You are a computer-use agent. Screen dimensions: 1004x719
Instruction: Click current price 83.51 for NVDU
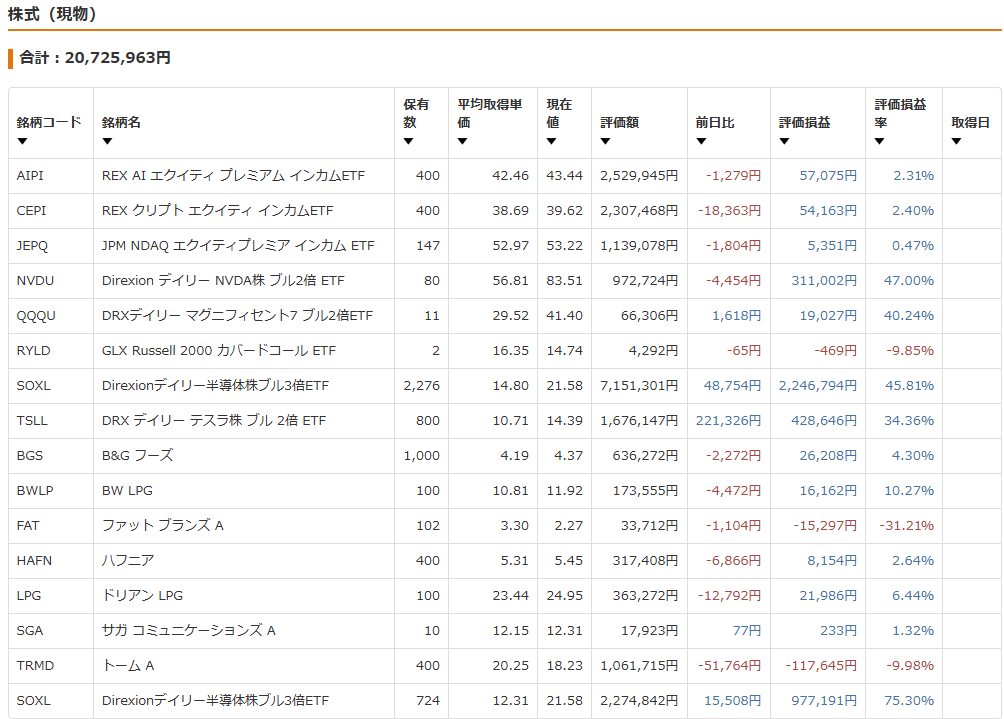point(564,280)
